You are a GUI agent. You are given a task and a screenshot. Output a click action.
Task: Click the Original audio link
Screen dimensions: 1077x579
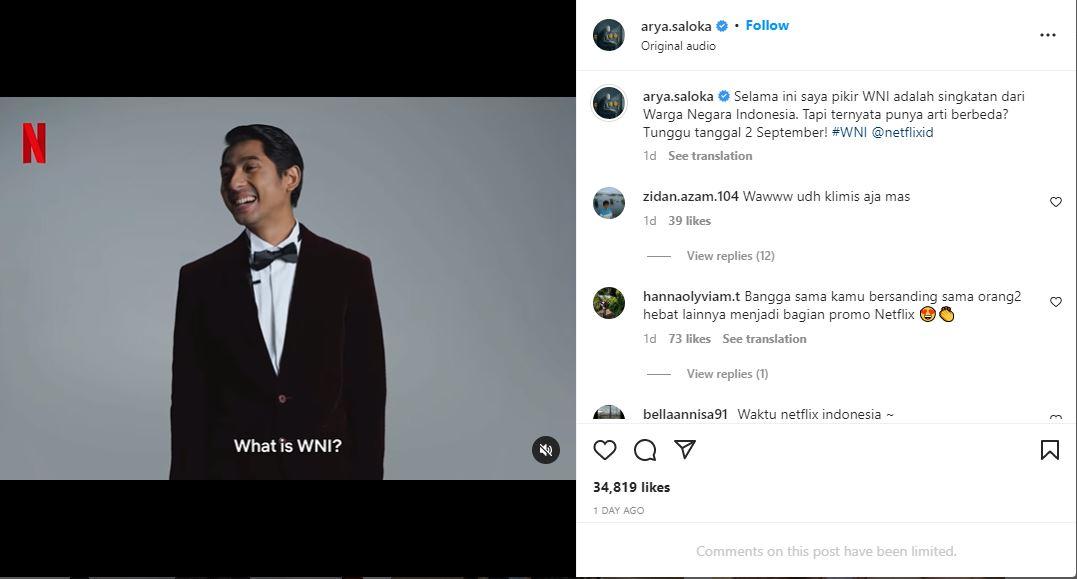pos(678,46)
